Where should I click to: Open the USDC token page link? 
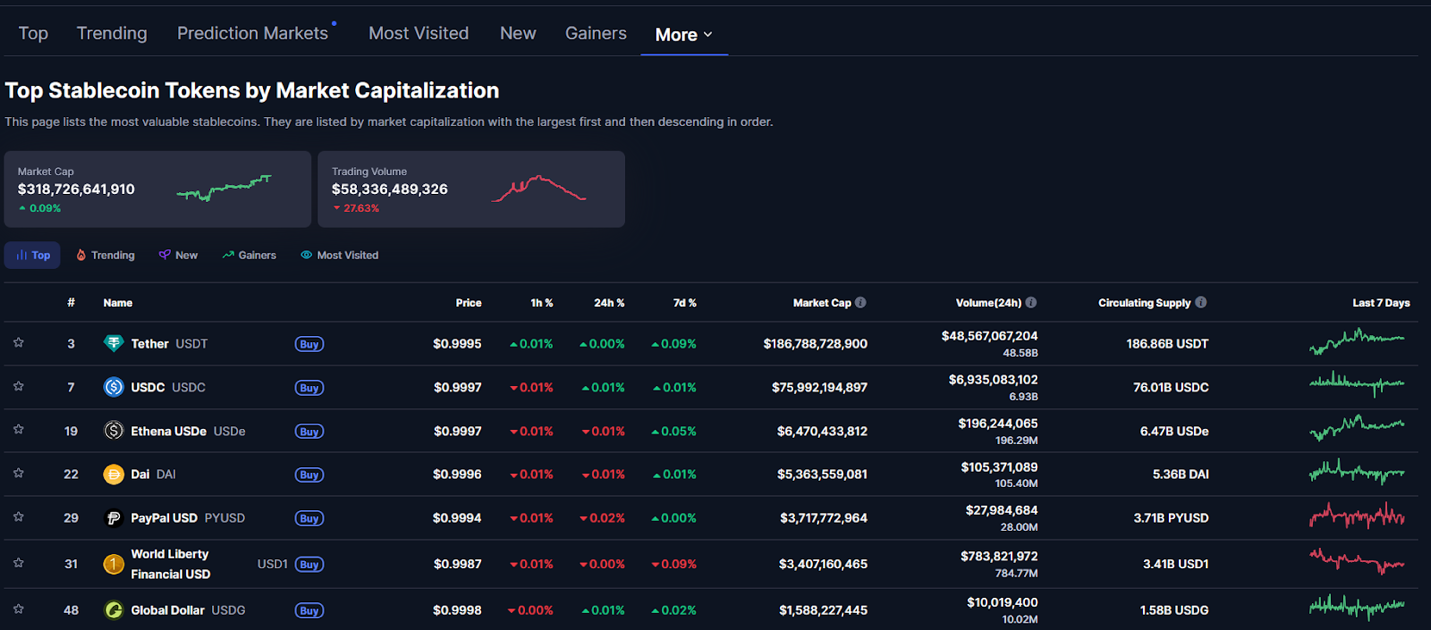tap(150, 387)
